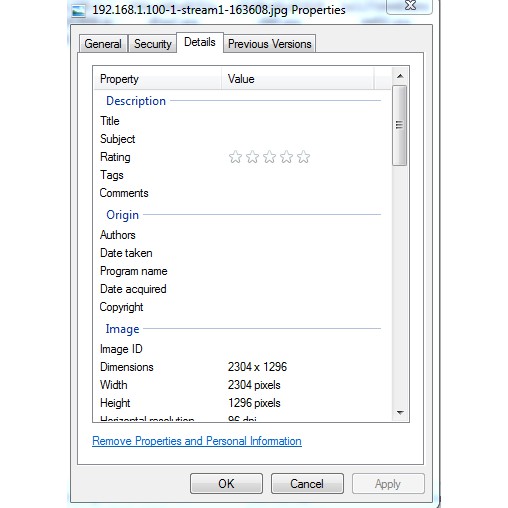The image size is (508, 508).
Task: Close the Properties dialog window
Action: tap(410, 6)
